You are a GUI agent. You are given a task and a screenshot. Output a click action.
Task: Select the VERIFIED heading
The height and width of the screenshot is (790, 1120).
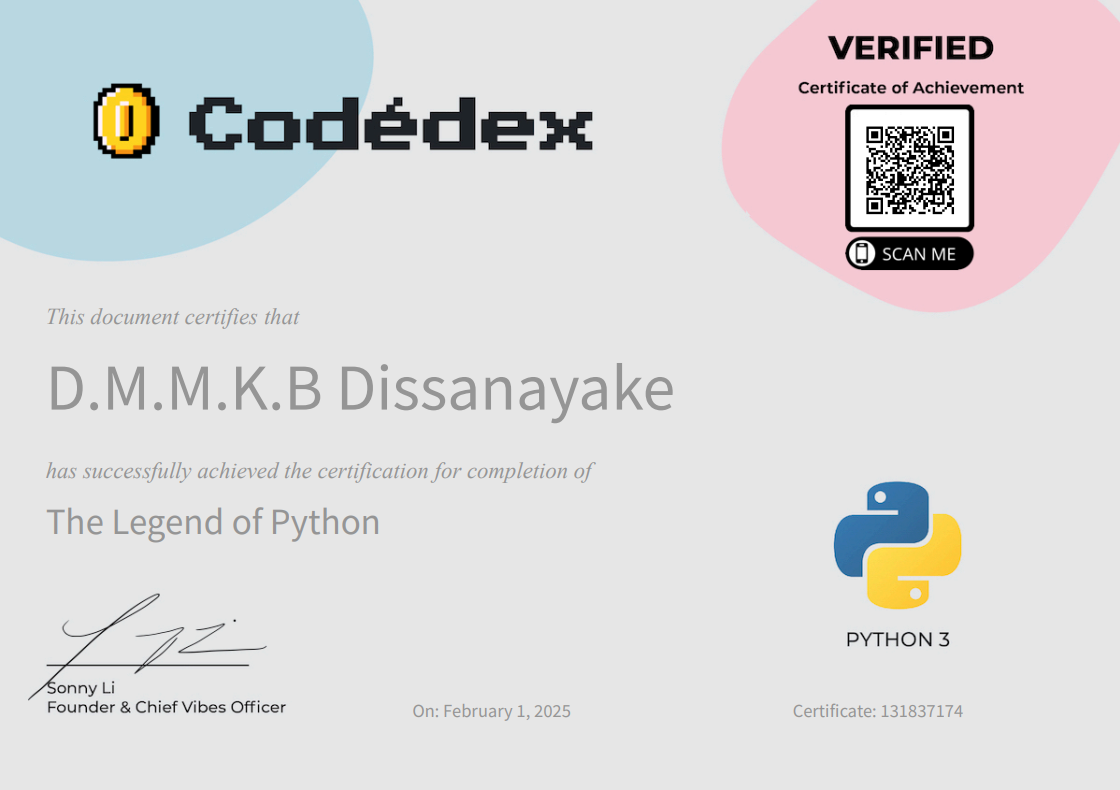click(910, 48)
